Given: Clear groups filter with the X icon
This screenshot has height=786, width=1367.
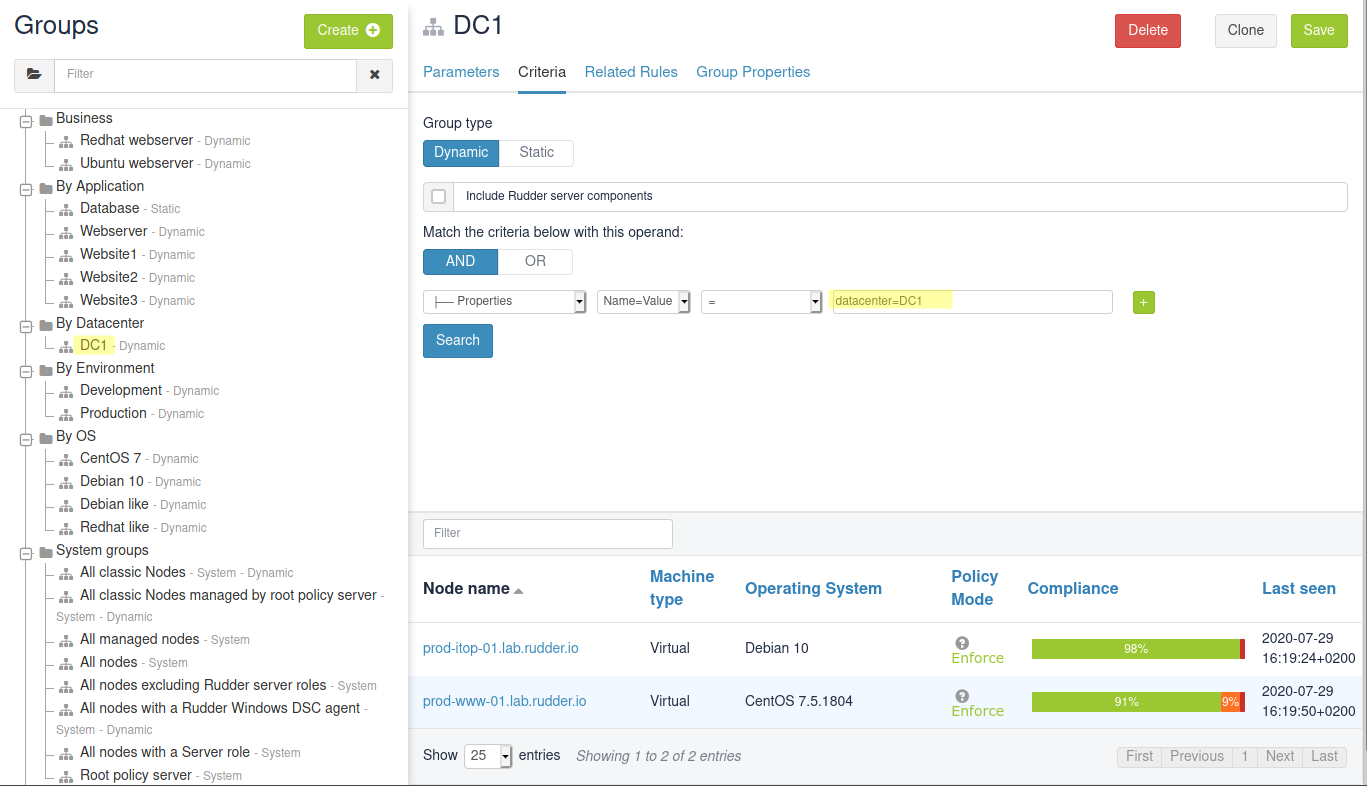Looking at the screenshot, I should pos(375,75).
